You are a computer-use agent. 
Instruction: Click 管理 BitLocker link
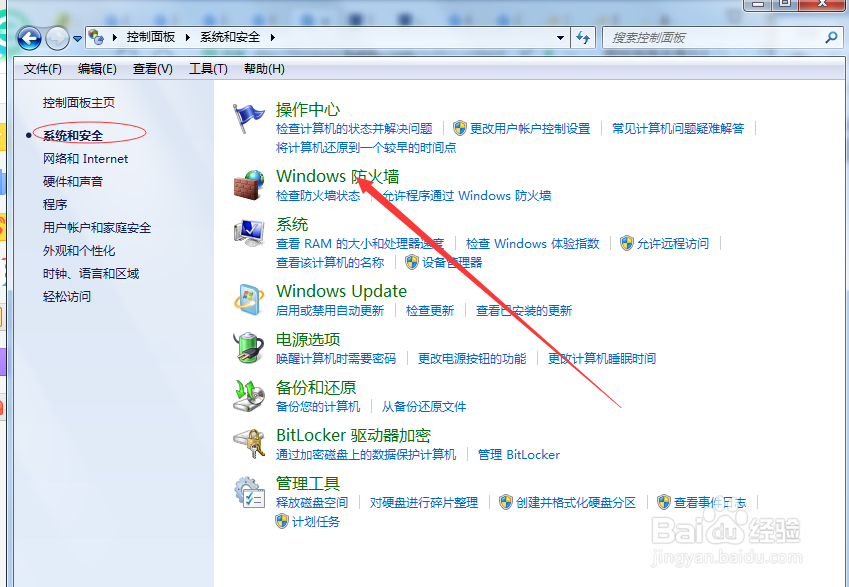pos(519,454)
